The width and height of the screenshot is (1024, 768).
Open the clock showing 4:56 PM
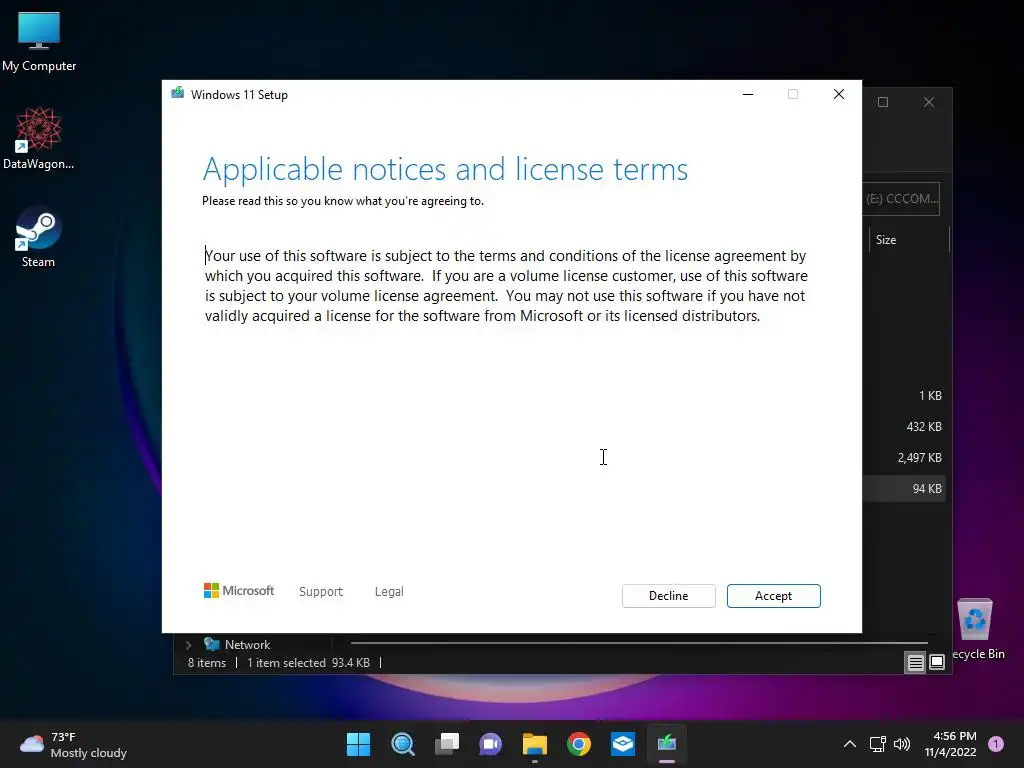tap(950, 744)
